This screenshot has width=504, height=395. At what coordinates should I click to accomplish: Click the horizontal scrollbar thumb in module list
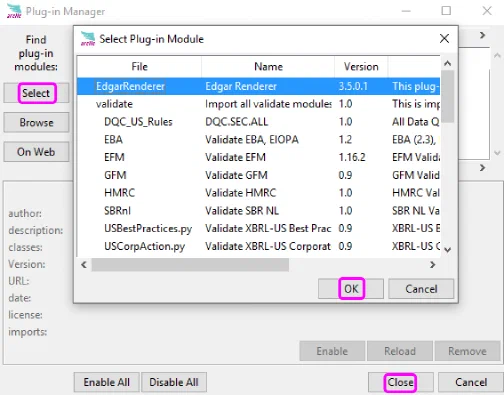190,265
